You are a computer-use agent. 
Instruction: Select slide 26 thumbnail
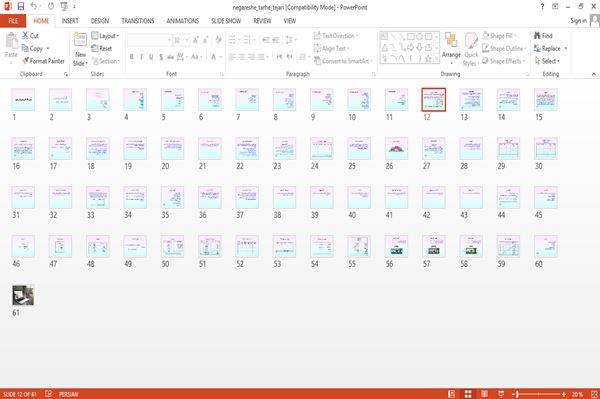point(396,148)
